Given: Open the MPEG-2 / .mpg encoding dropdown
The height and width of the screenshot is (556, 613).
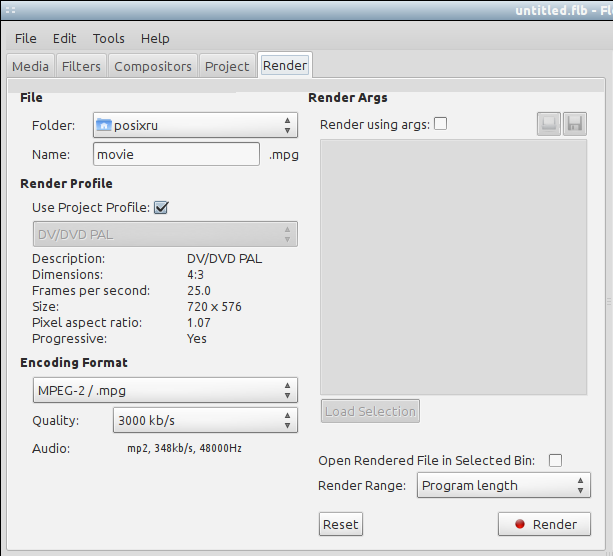Looking at the screenshot, I should (x=165, y=390).
